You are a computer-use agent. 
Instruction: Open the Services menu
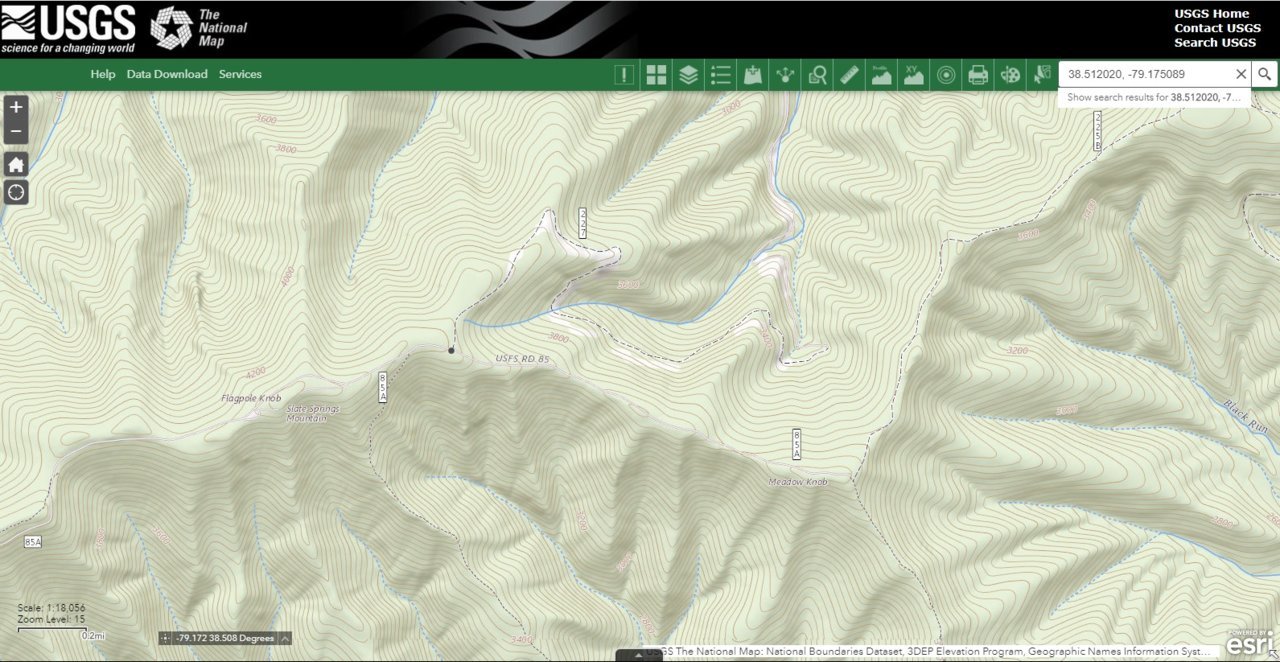240,74
